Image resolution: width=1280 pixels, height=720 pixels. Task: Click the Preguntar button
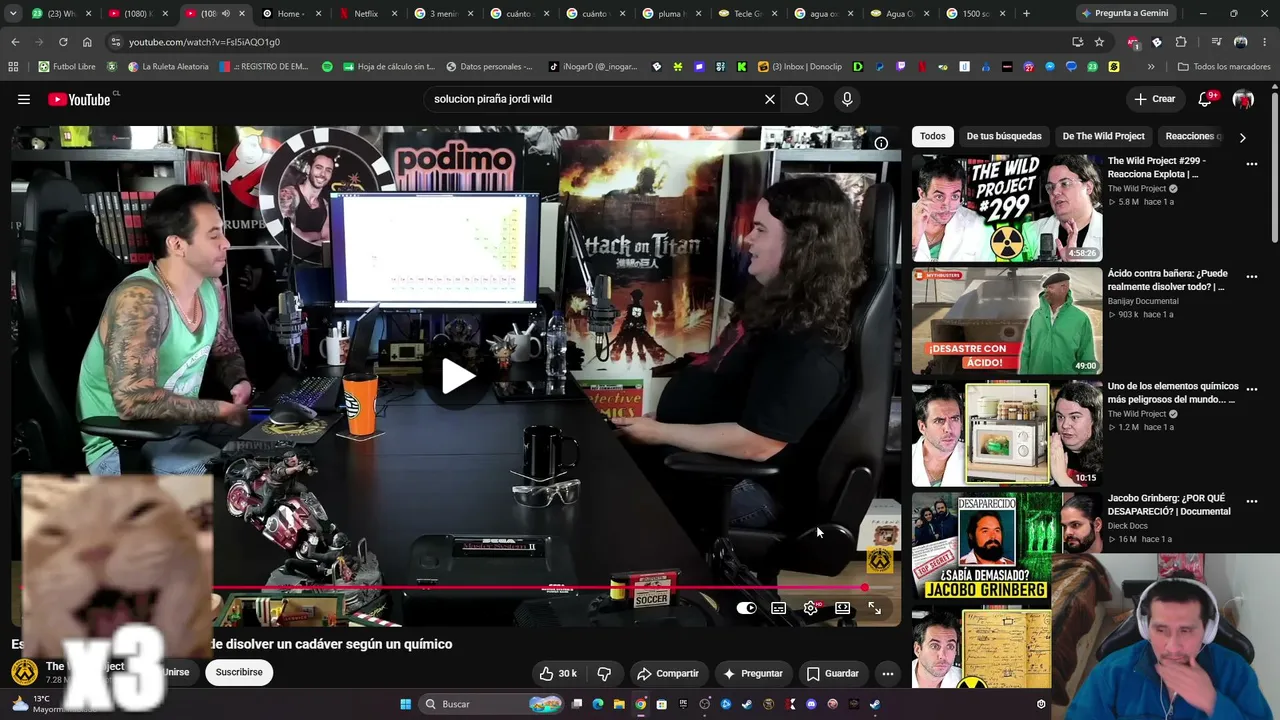pos(753,673)
